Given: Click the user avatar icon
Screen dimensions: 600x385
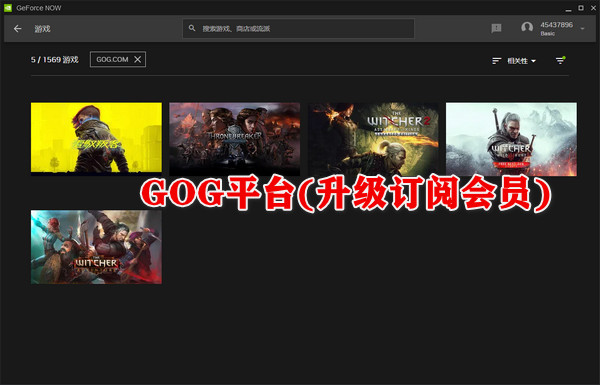Looking at the screenshot, I should (x=527, y=28).
